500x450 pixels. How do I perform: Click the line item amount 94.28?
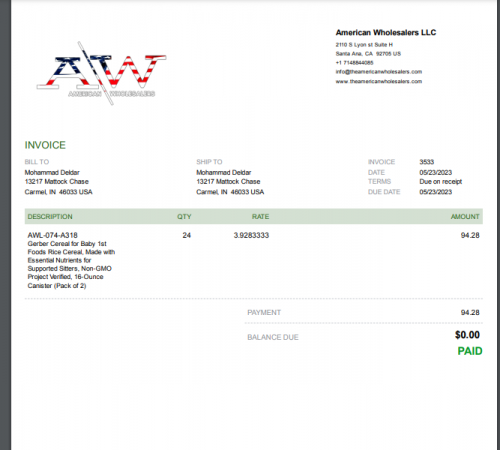[470, 235]
